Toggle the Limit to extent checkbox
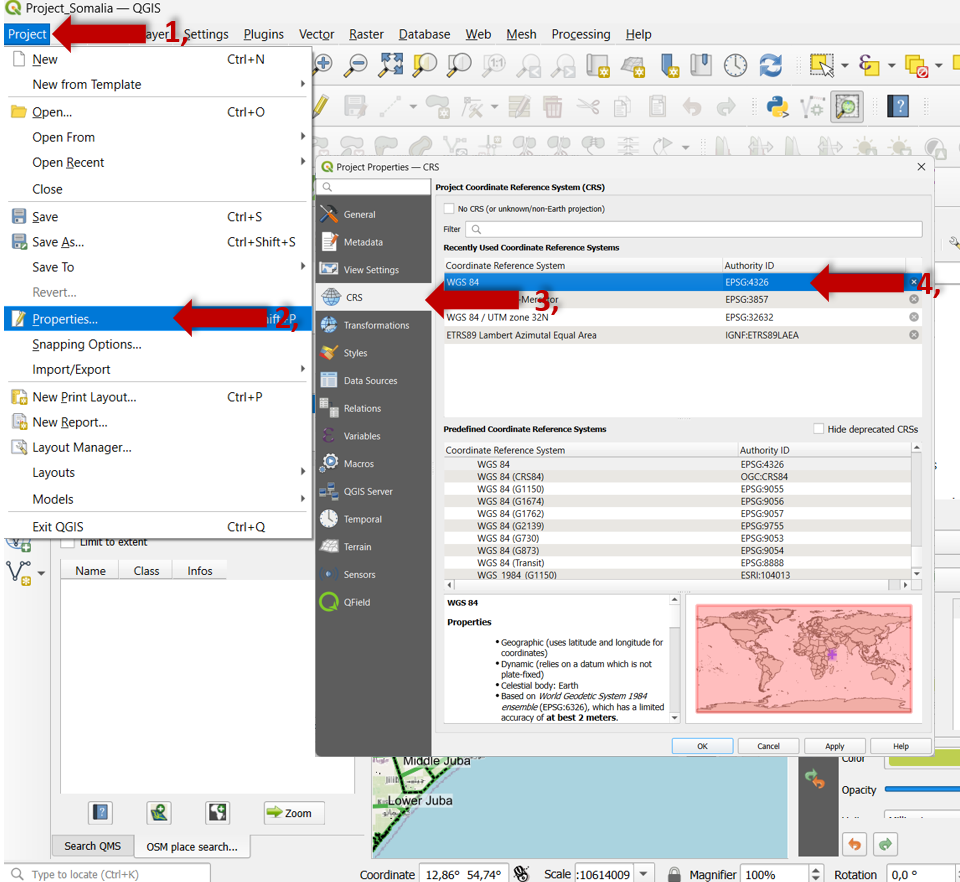The image size is (960, 882). point(68,542)
